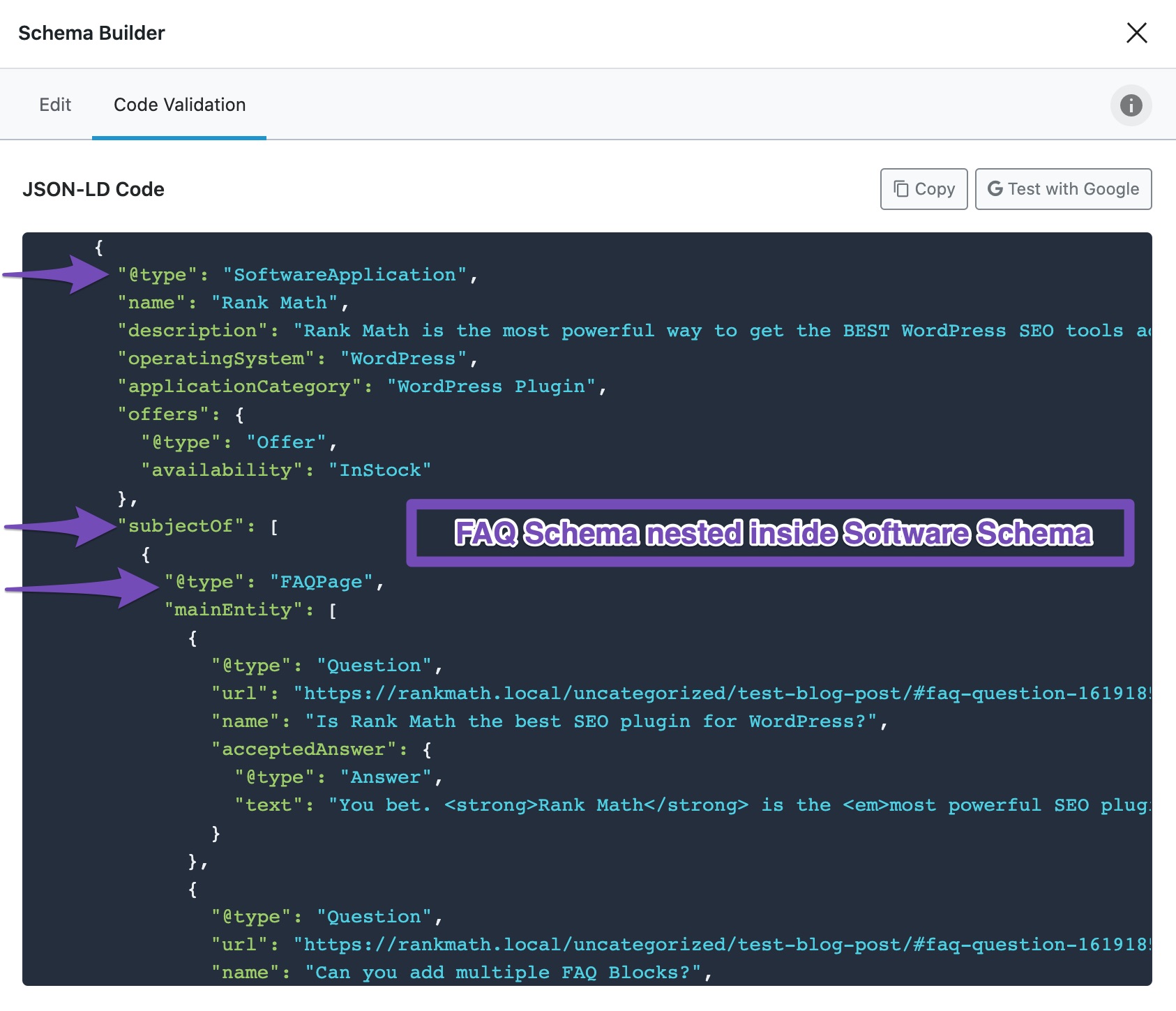Click the "offers" key
This screenshot has width=1176, height=1011.
coord(163,414)
